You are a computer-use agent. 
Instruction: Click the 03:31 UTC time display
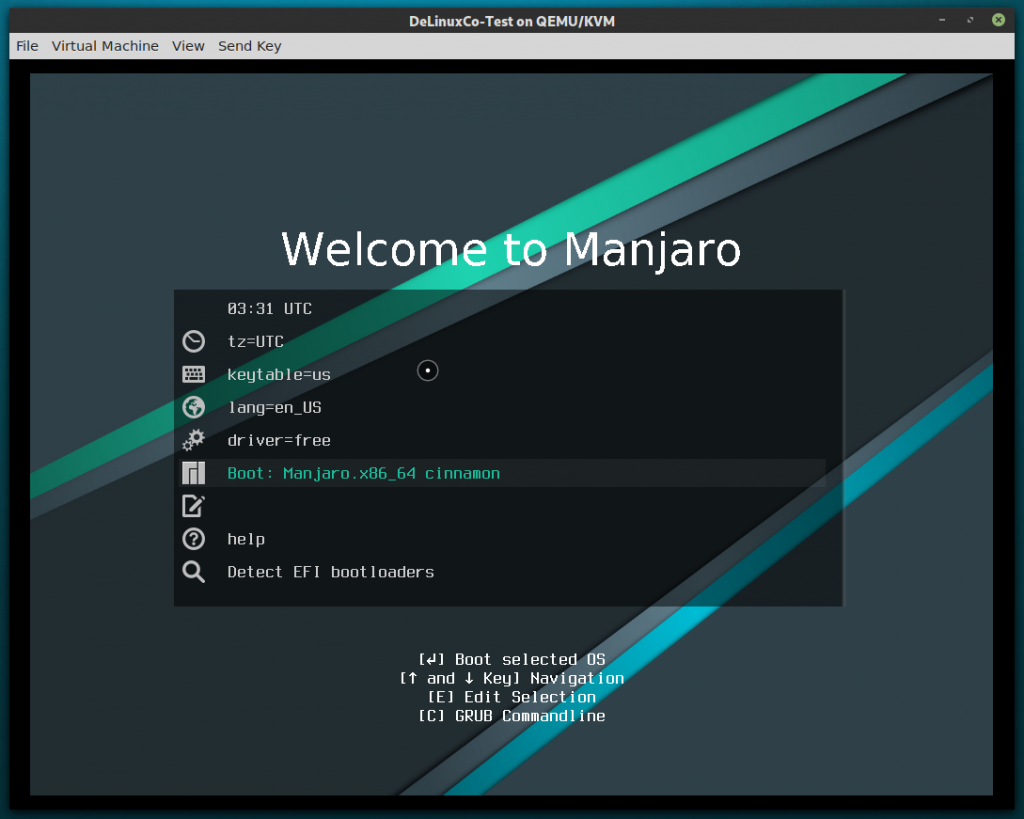coord(270,308)
